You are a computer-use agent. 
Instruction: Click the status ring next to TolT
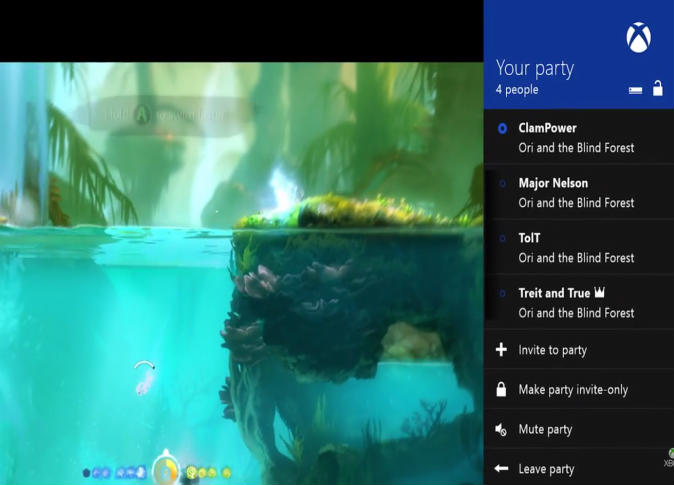[502, 239]
